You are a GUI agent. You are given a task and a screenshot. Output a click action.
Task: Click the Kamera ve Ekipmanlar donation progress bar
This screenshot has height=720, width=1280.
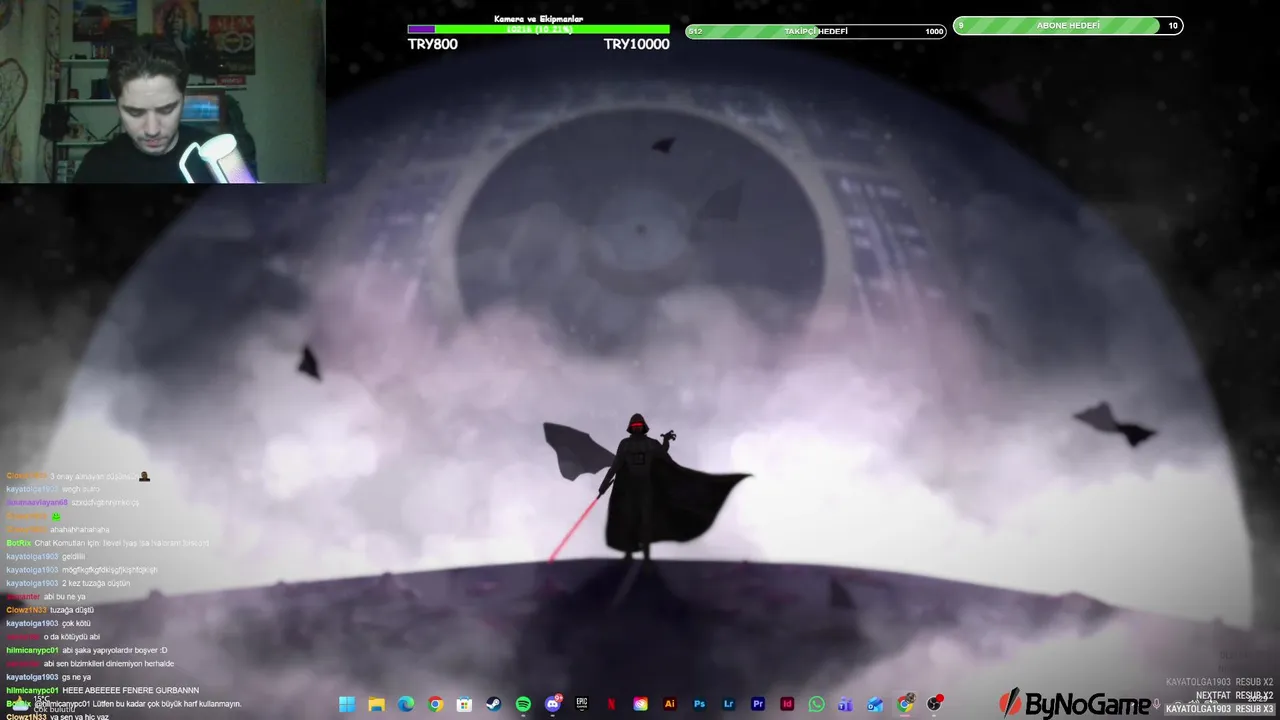click(538, 29)
